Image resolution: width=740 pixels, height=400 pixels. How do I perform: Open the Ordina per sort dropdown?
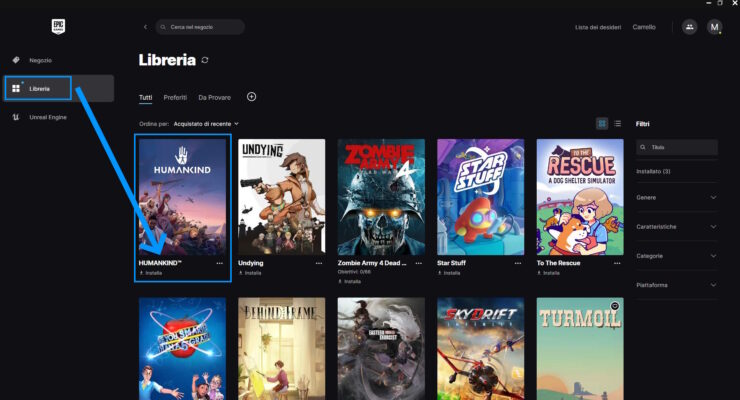pos(206,123)
